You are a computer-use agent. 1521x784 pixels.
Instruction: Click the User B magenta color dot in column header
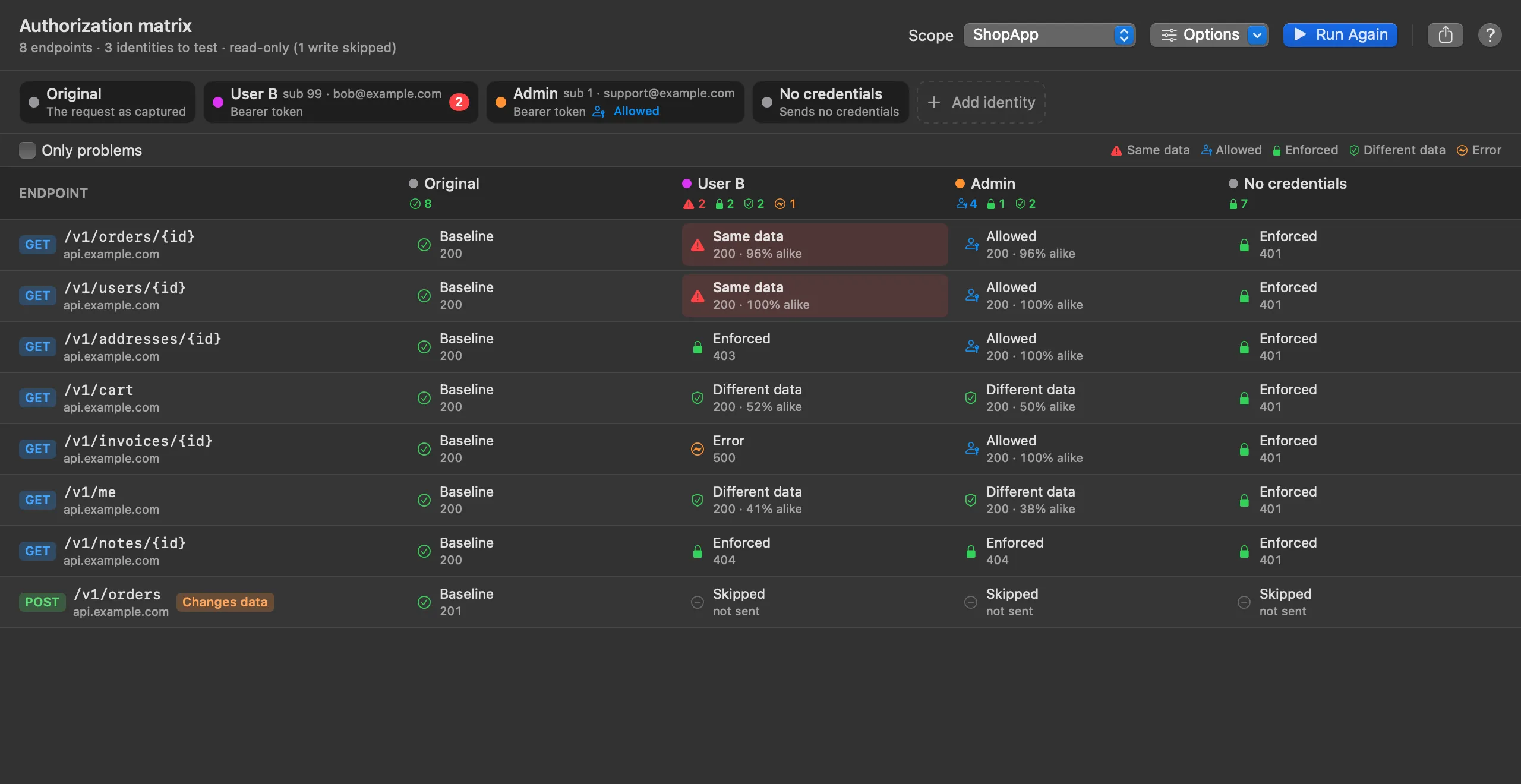point(687,184)
